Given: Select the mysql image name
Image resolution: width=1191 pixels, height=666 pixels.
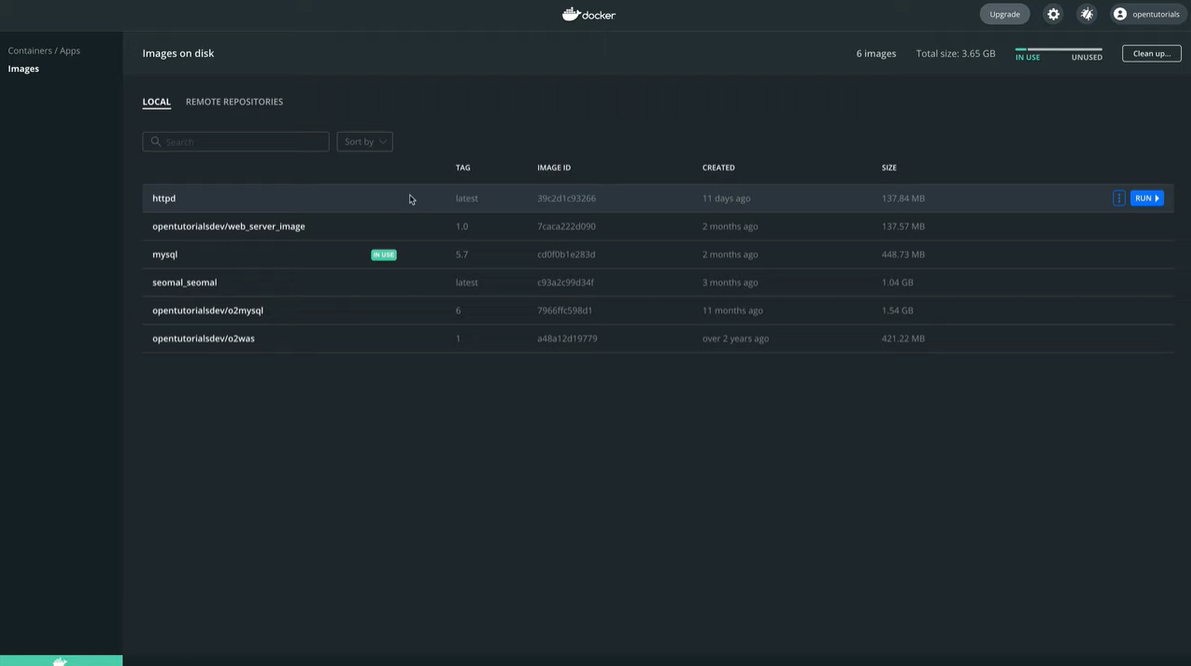Looking at the screenshot, I should 165,254.
